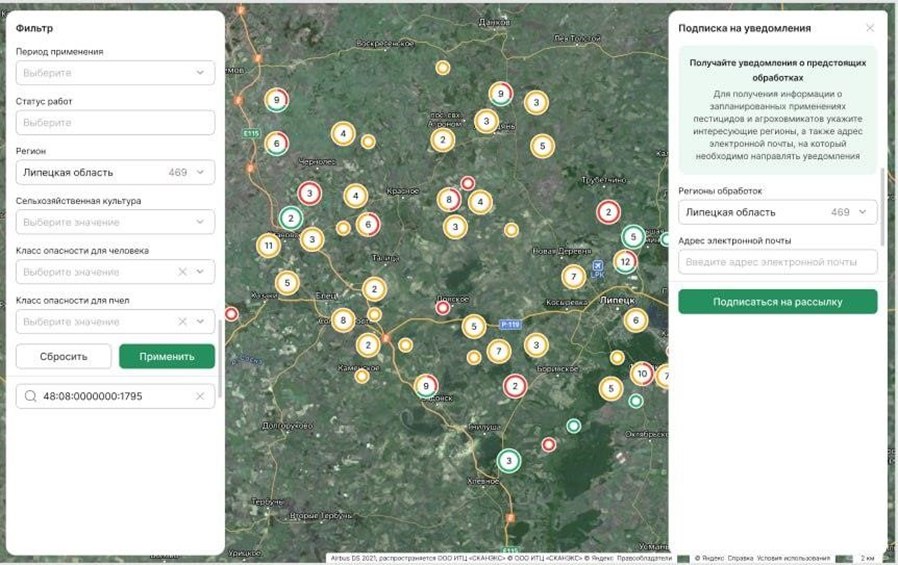Open the 'Условия использования' link

click(x=793, y=558)
